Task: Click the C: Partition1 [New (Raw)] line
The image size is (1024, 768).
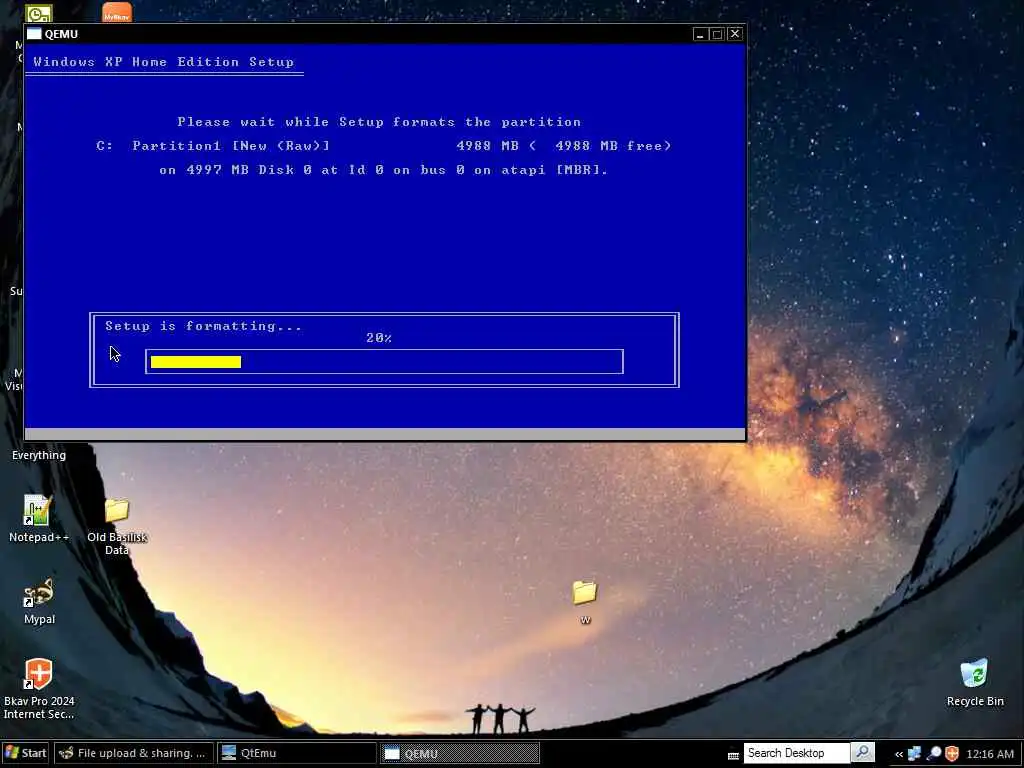Action: (383, 146)
